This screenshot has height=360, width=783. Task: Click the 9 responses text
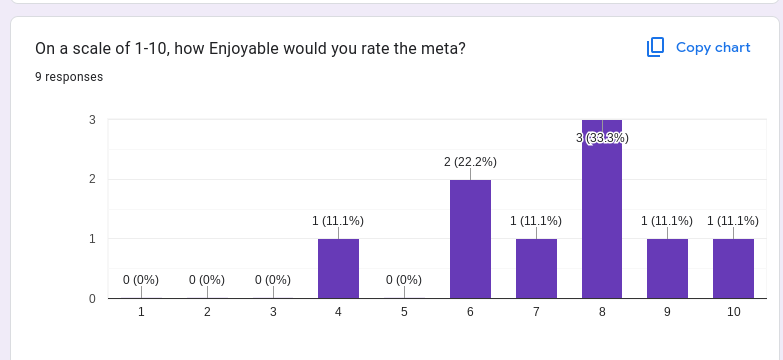[69, 77]
